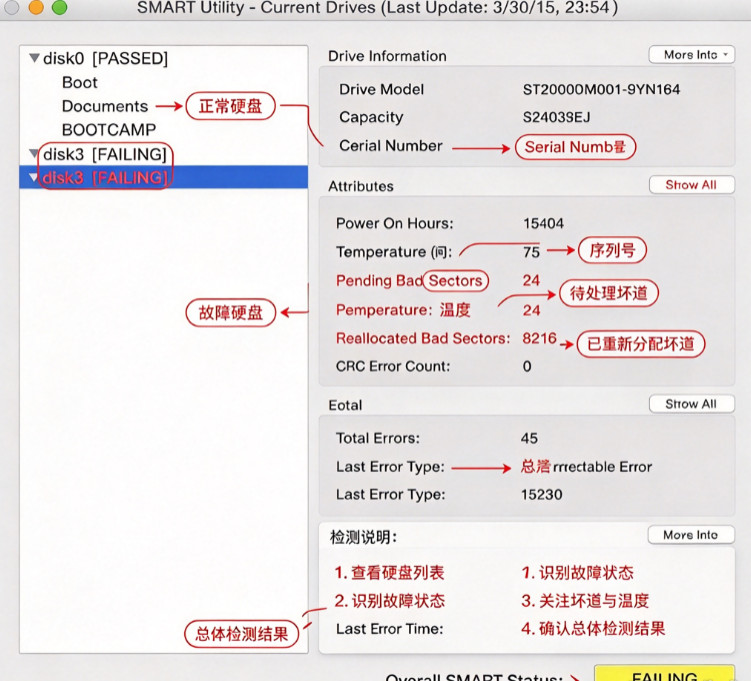The height and width of the screenshot is (681, 751).
Task: Select the BOOTCAMP volume
Action: tap(109, 130)
